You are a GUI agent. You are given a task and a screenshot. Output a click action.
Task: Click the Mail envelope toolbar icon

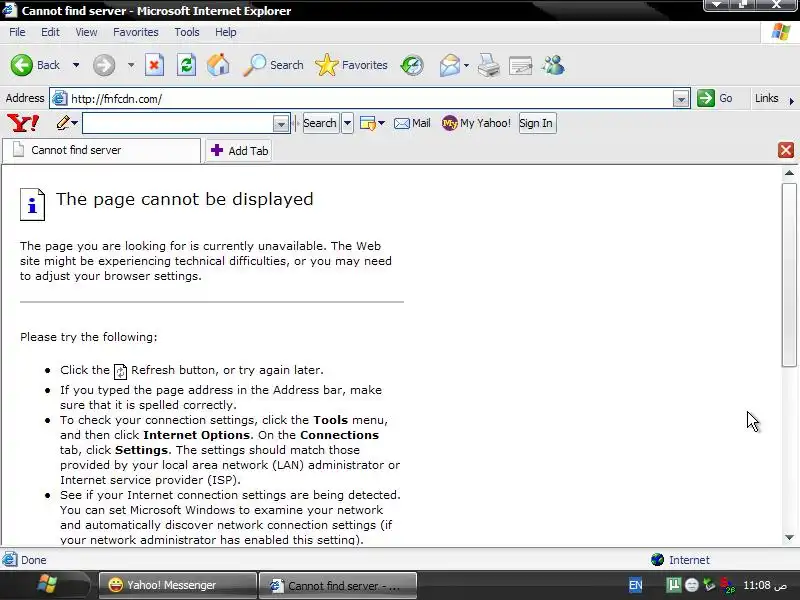pos(449,65)
